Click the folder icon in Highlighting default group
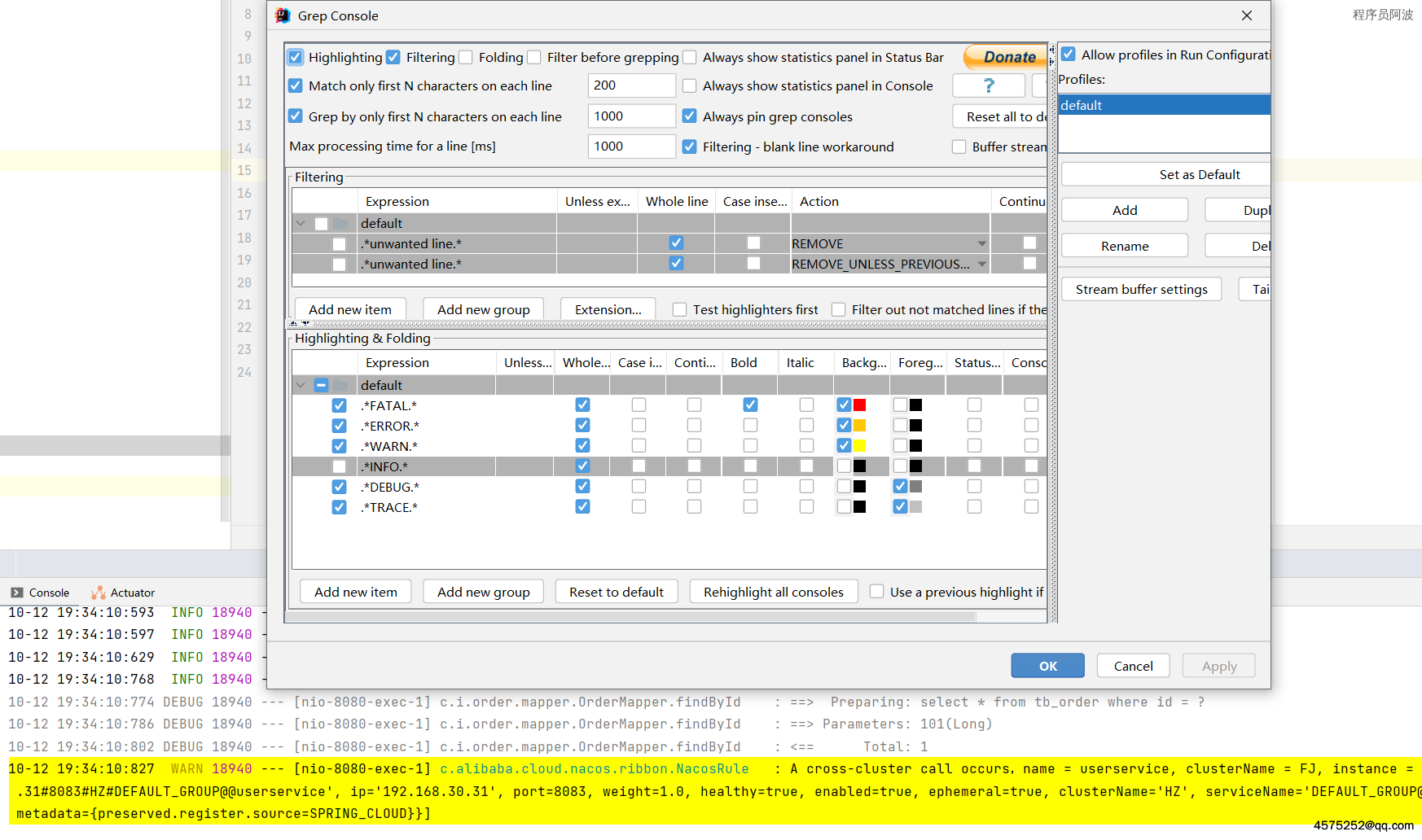 pyautogui.click(x=340, y=386)
